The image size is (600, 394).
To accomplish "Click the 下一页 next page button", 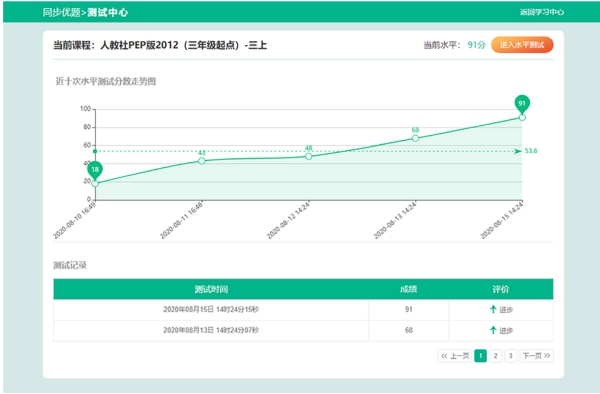I will pyautogui.click(x=536, y=356).
